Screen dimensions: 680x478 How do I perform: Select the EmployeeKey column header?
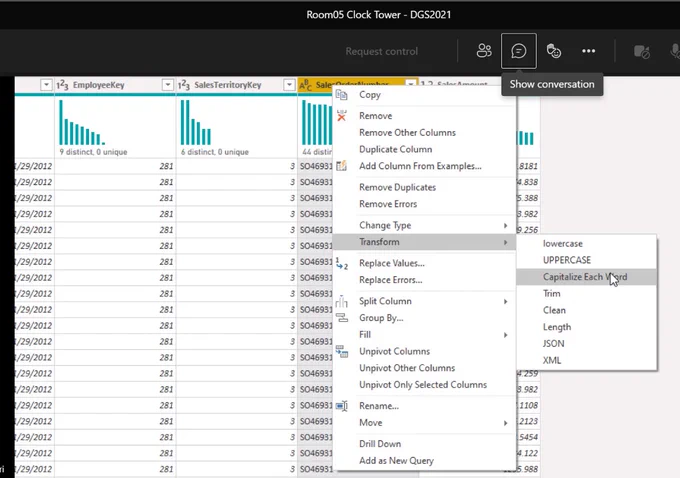click(x=115, y=85)
